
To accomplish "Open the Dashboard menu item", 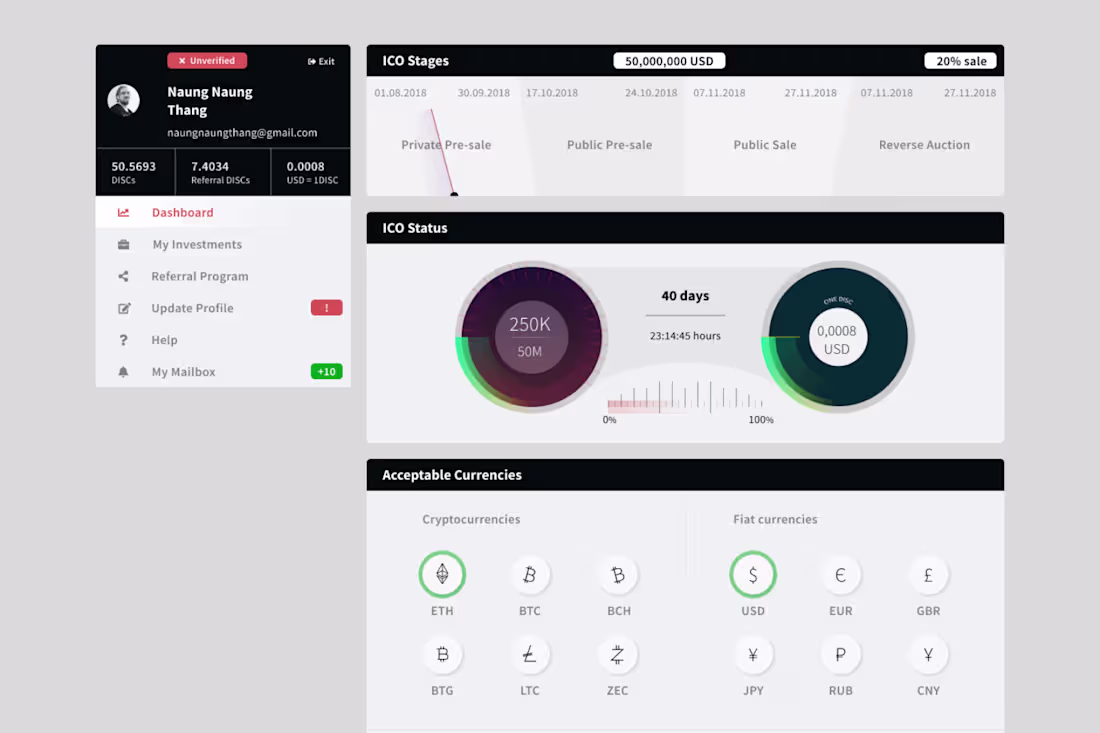I will coord(223,213).
